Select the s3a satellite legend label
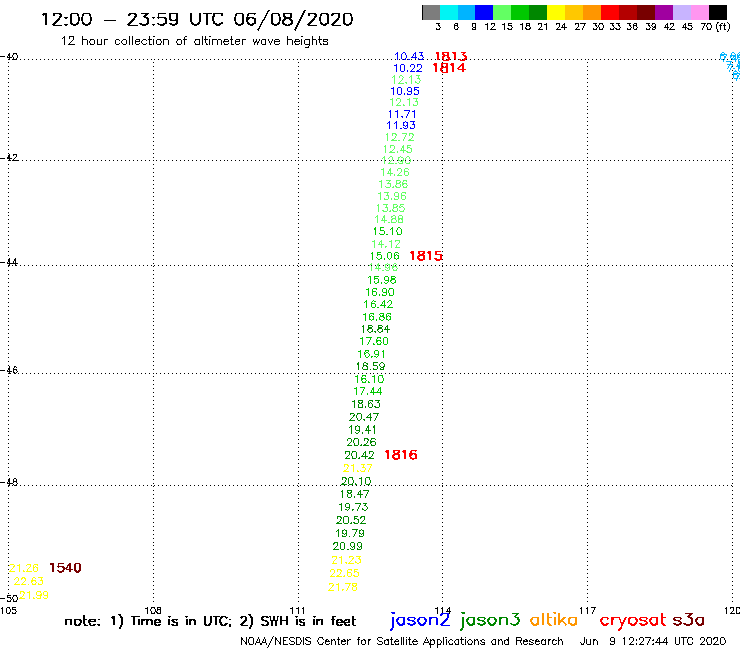 pos(689,620)
